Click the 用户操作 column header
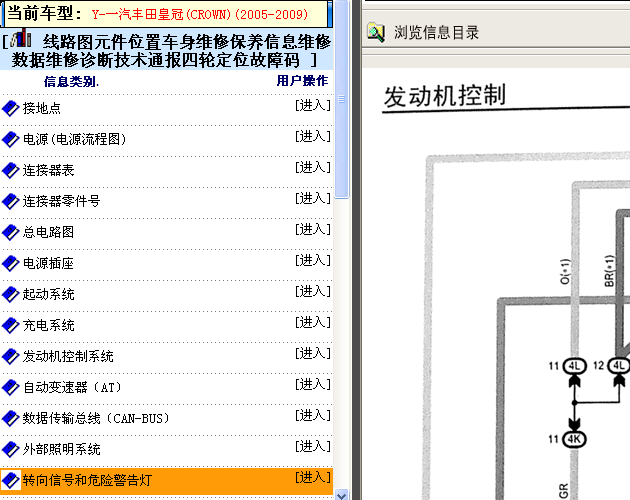This screenshot has height=500, width=630. pyautogui.click(x=302, y=81)
